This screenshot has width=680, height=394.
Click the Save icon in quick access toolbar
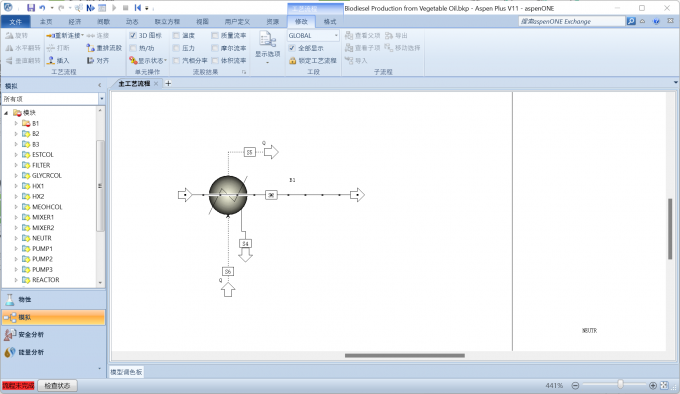coord(31,8)
